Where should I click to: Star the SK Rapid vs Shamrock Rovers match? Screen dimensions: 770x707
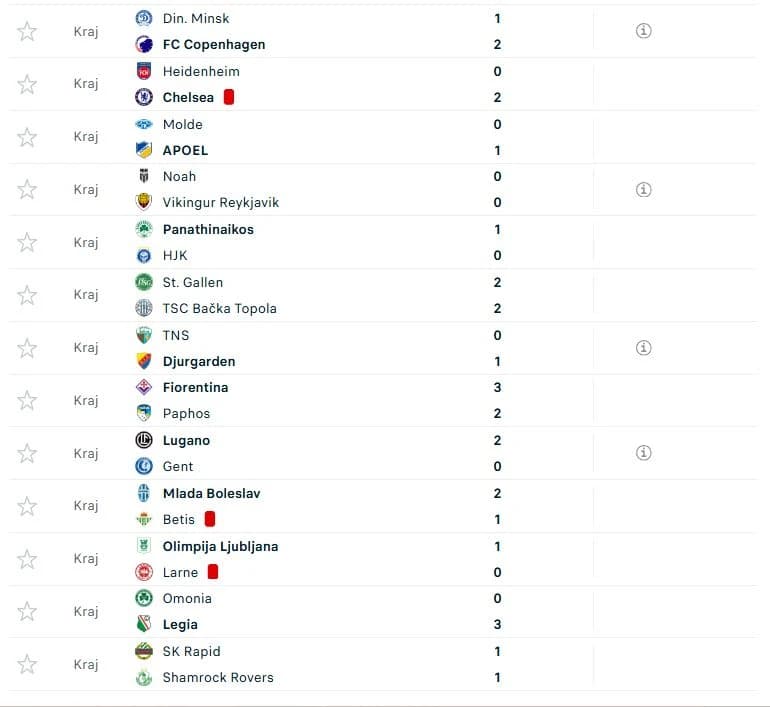pyautogui.click(x=27, y=665)
